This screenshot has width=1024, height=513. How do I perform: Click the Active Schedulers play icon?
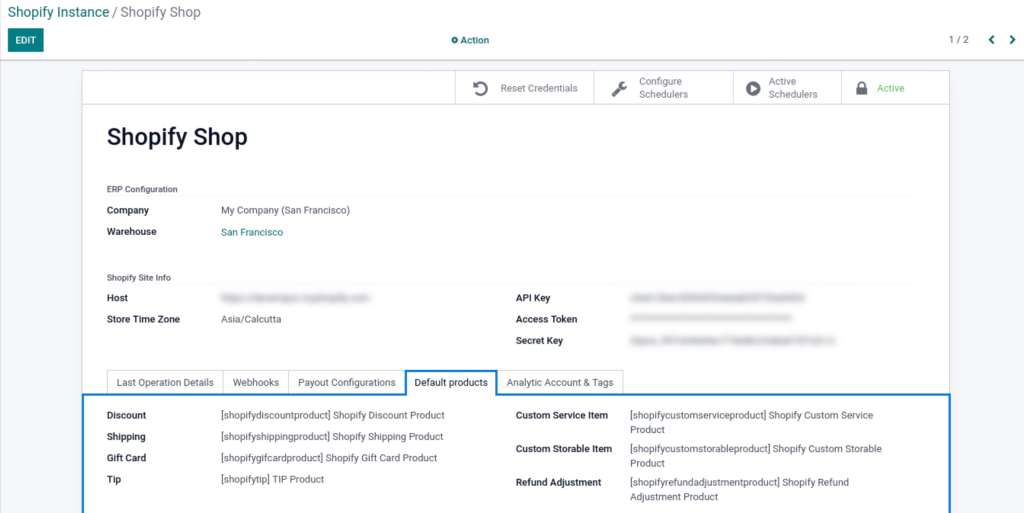tap(753, 88)
